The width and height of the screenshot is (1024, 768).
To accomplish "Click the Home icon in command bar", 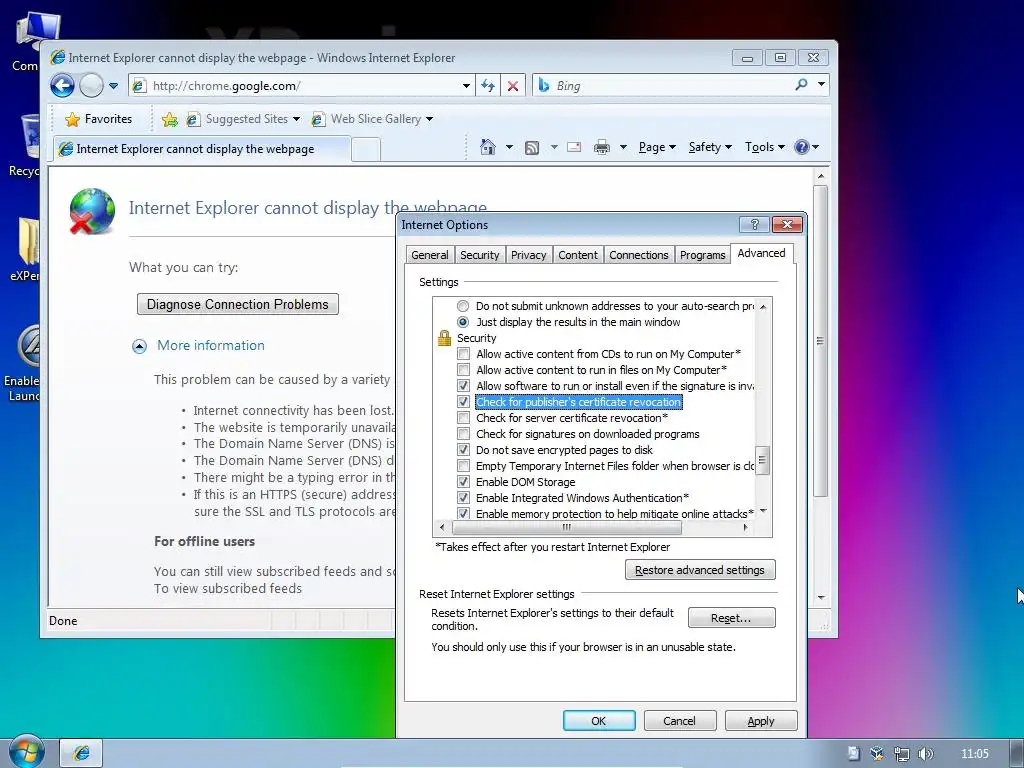I will [487, 147].
